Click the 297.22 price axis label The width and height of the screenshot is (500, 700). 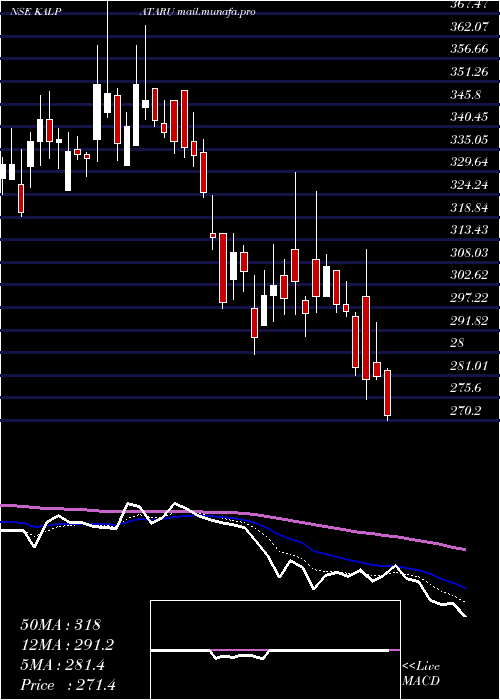(469, 297)
